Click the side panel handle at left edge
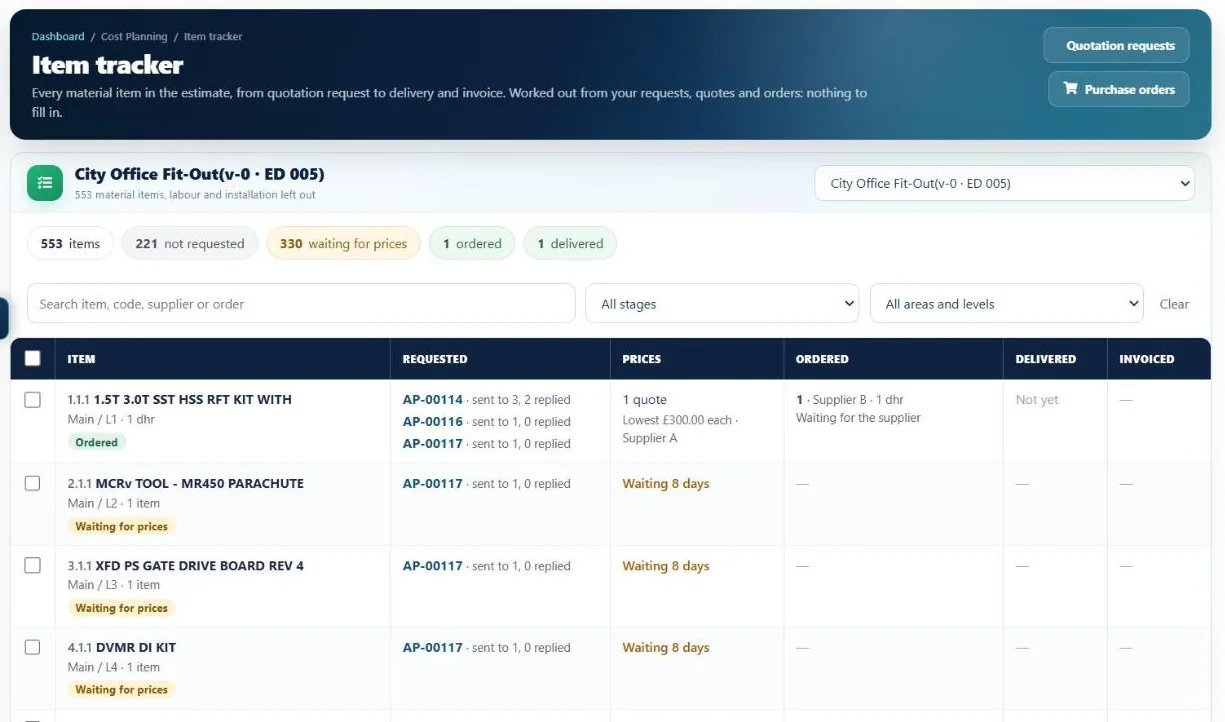 coord(4,318)
